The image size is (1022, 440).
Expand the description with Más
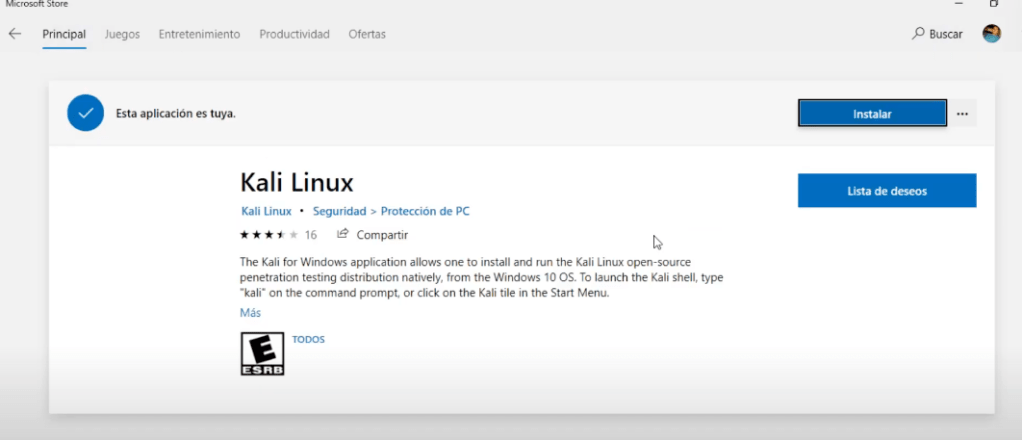pos(250,313)
